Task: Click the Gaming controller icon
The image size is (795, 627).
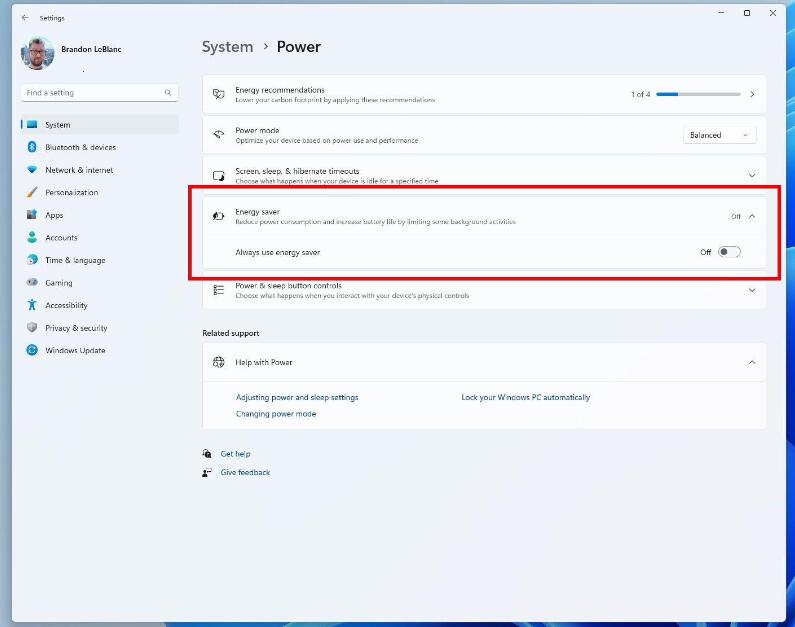Action: pos(32,283)
